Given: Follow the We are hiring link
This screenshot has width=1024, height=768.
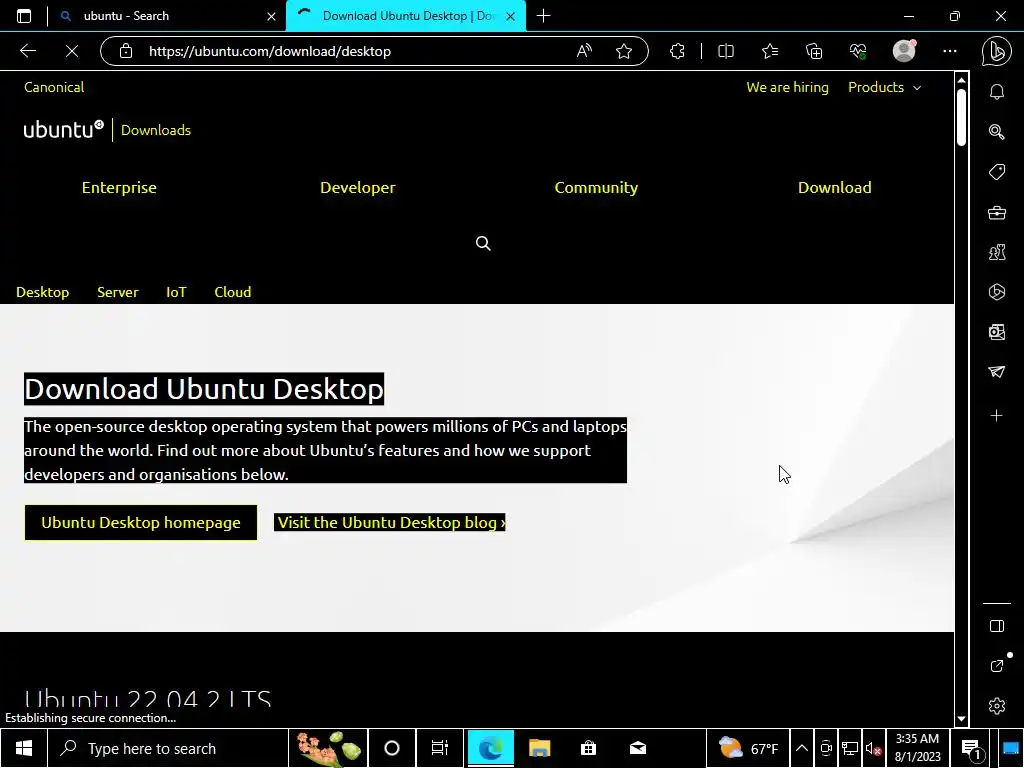Looking at the screenshot, I should [788, 88].
